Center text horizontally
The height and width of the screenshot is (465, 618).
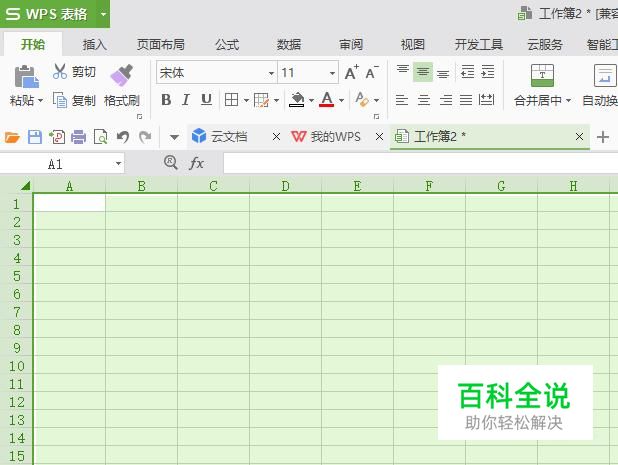(x=424, y=100)
